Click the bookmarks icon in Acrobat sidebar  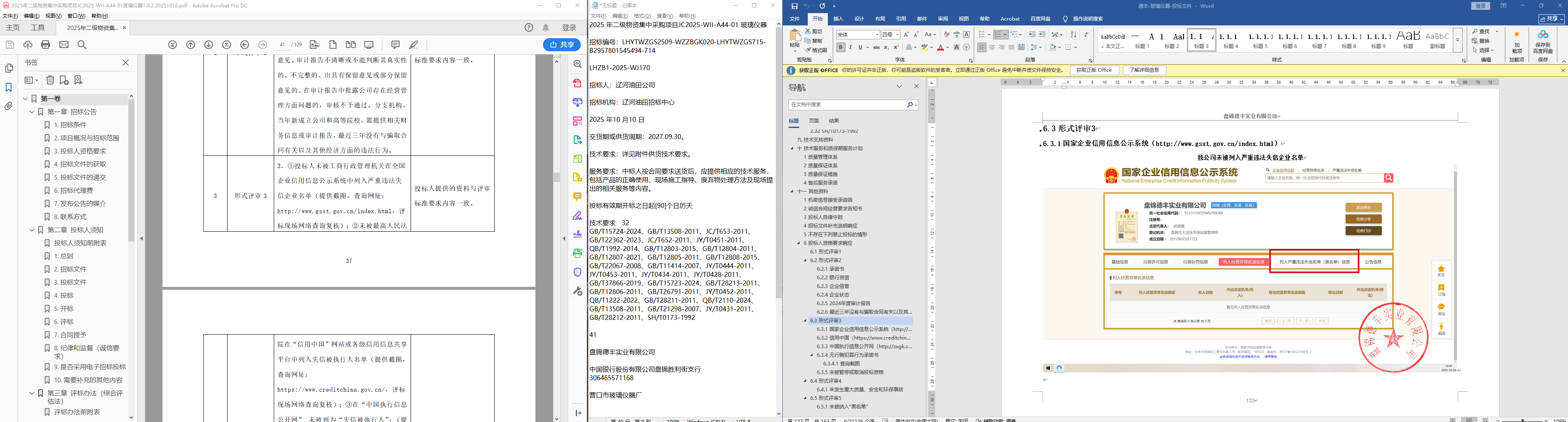click(9, 88)
